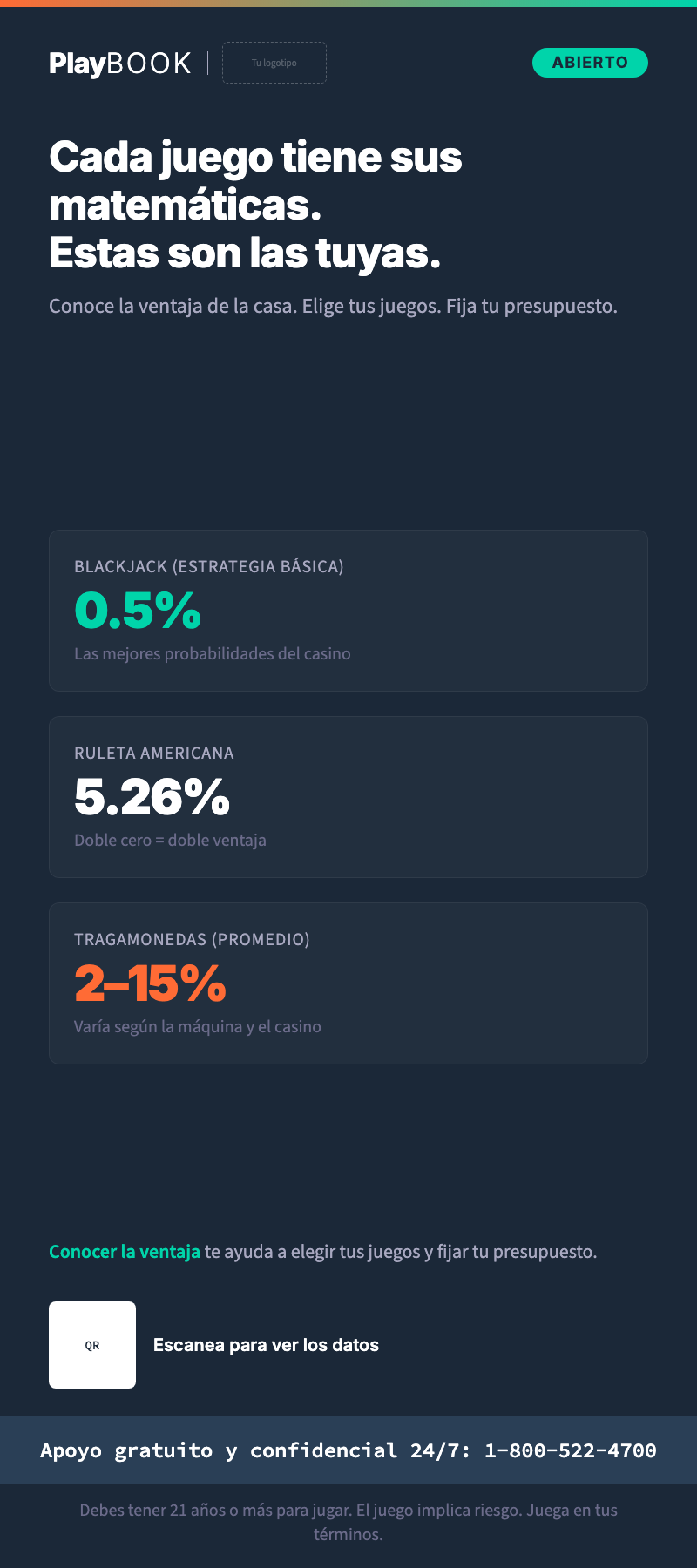Click the Apoyo gratuito y confidencial banner
This screenshot has height=1568, width=697.
(x=348, y=1450)
